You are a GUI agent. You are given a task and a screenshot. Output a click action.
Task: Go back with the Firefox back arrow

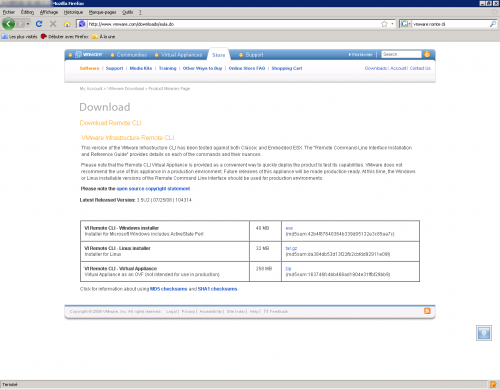tap(8, 24)
